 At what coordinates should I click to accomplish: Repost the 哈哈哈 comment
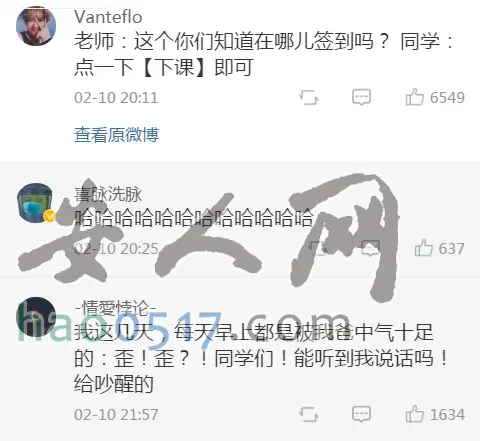(x=317, y=249)
